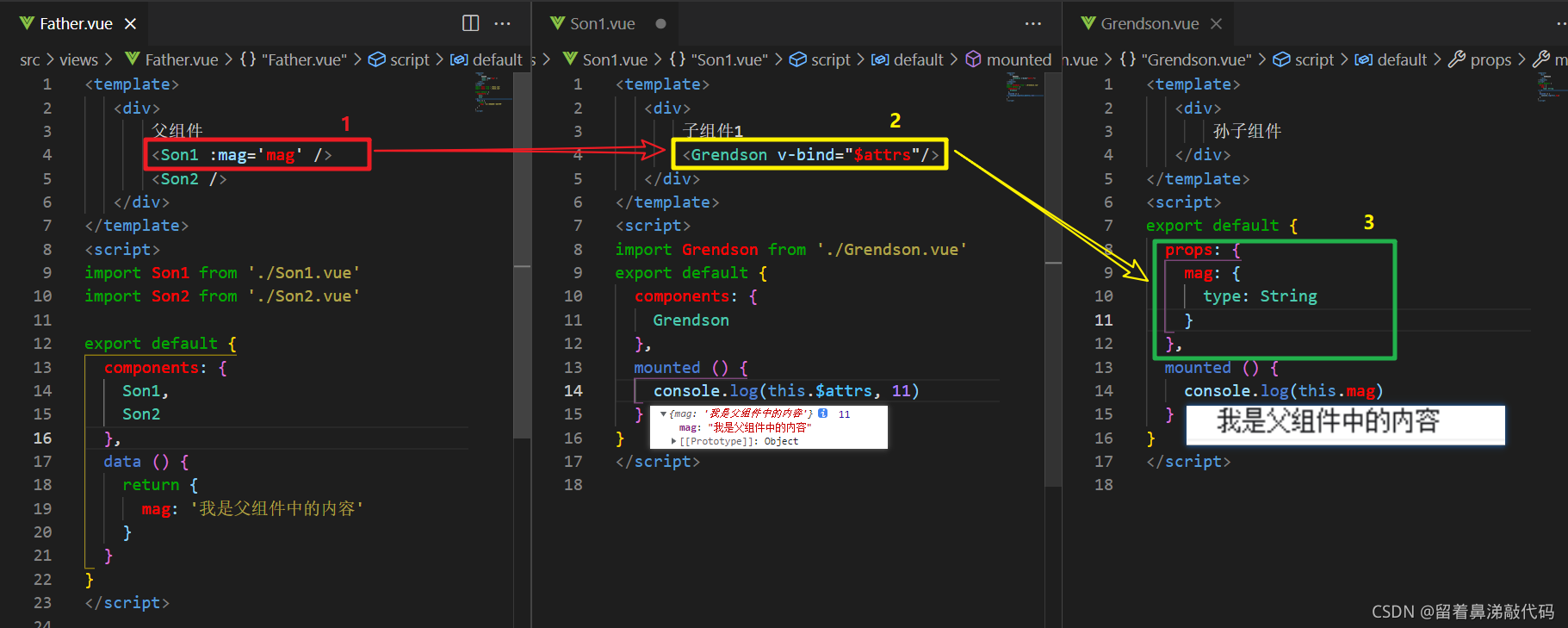Image resolution: width=1568 pixels, height=628 pixels.
Task: Click import Grendson from './Grendson.vue' line
Action: (790, 249)
